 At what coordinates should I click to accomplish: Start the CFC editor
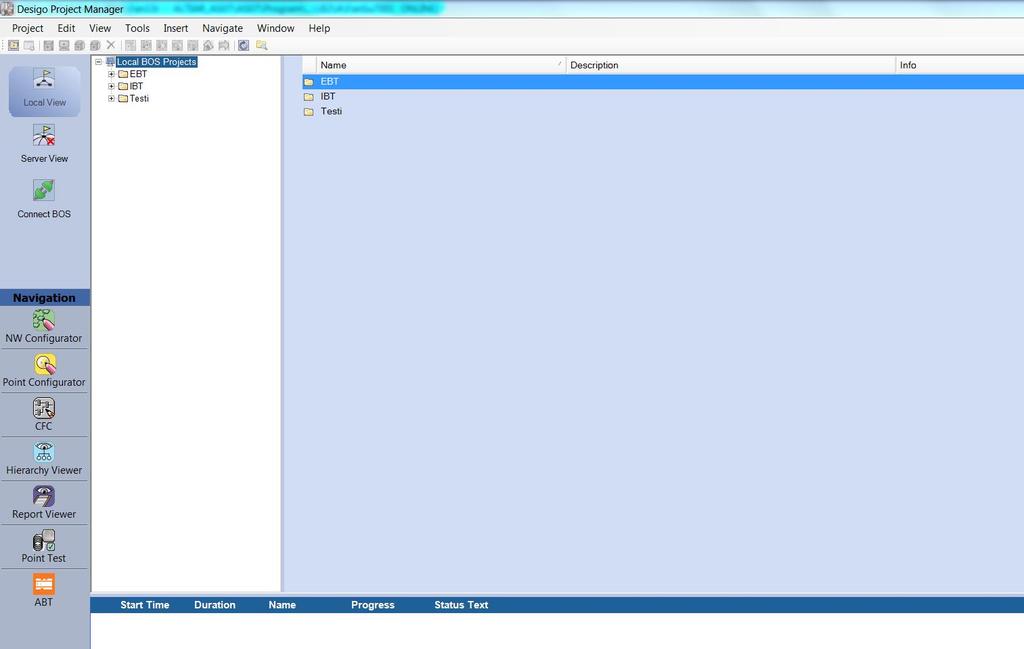tap(44, 414)
